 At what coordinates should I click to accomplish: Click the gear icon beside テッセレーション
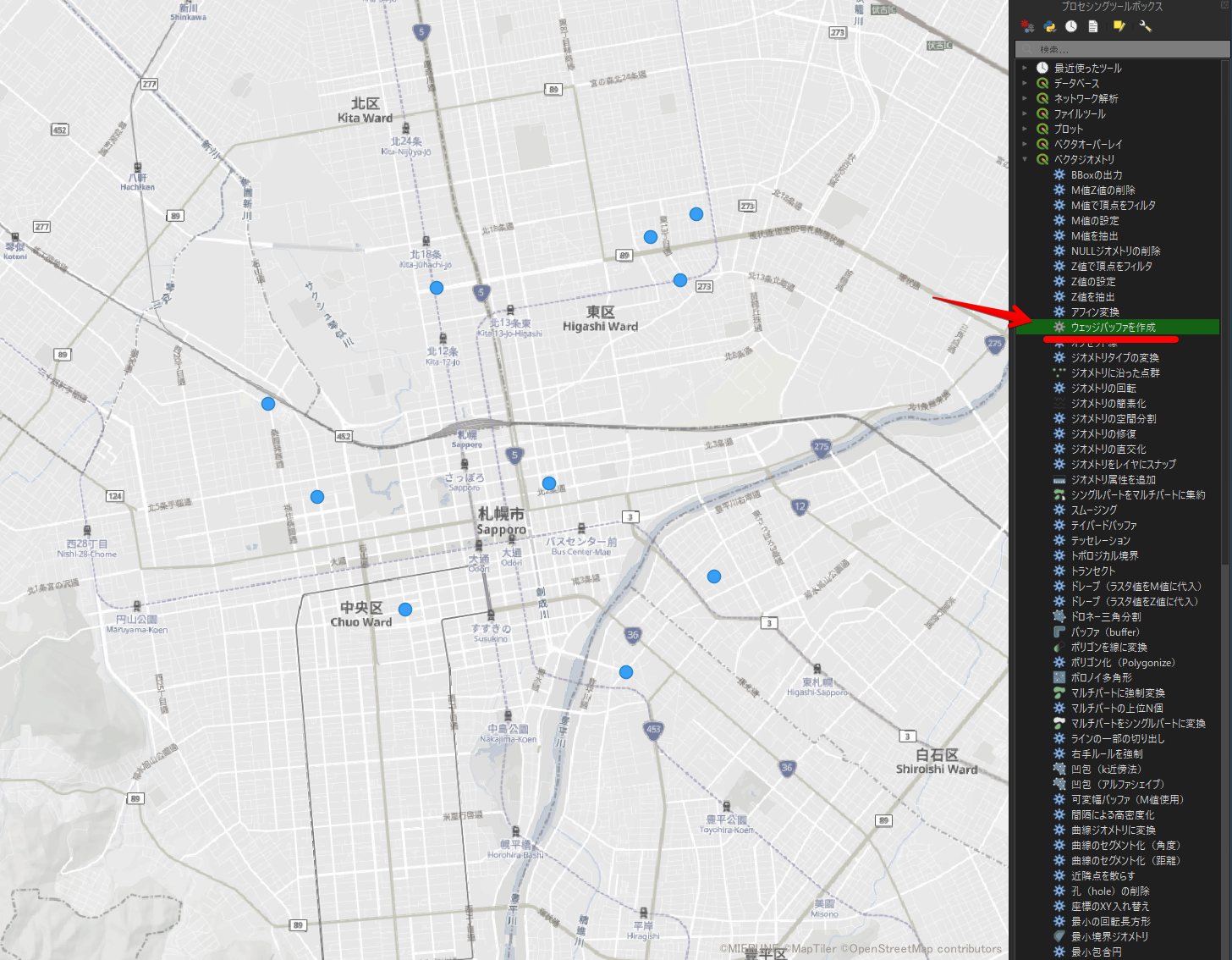click(x=1059, y=540)
